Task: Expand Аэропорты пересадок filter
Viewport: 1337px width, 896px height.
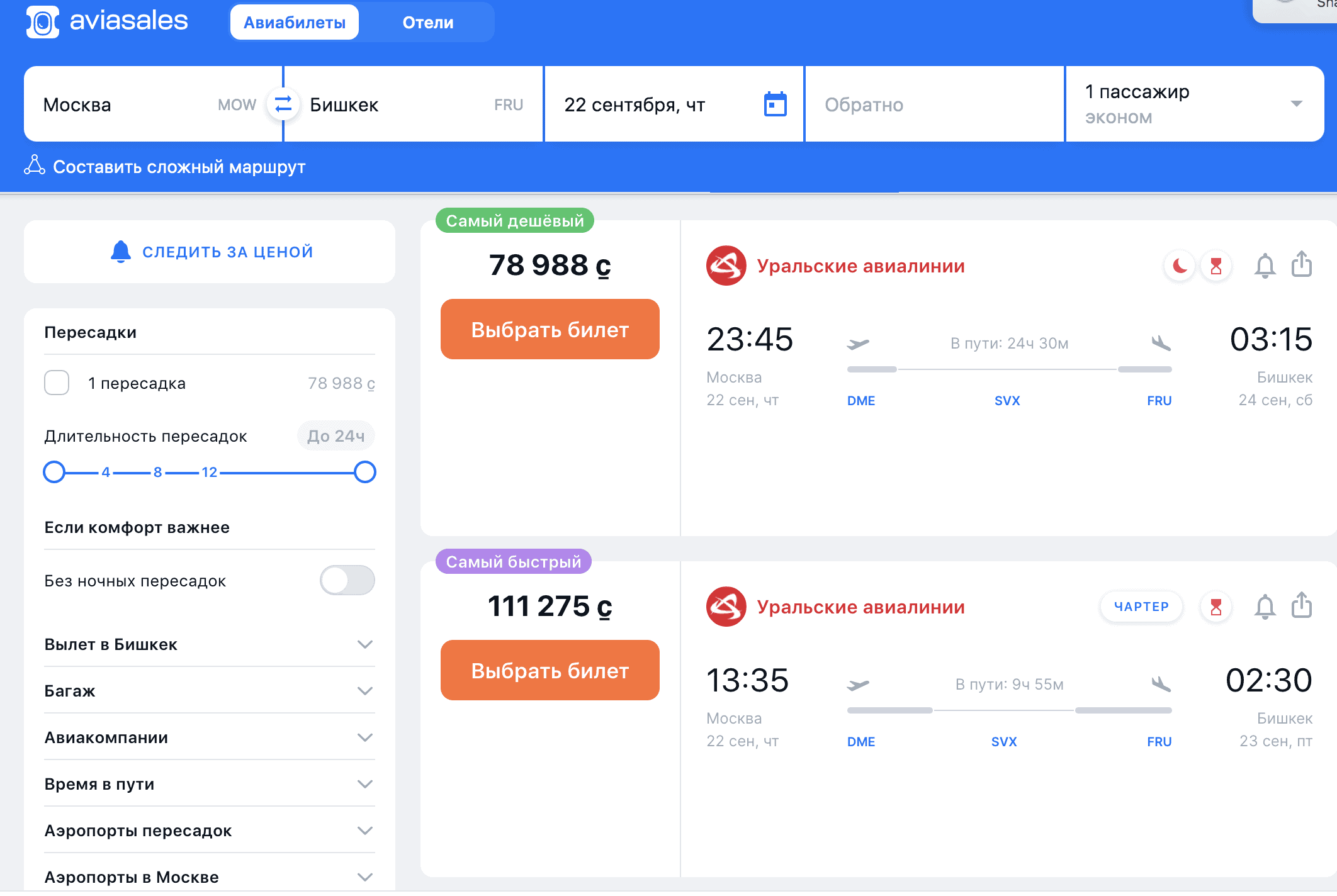Action: pyautogui.click(x=210, y=831)
